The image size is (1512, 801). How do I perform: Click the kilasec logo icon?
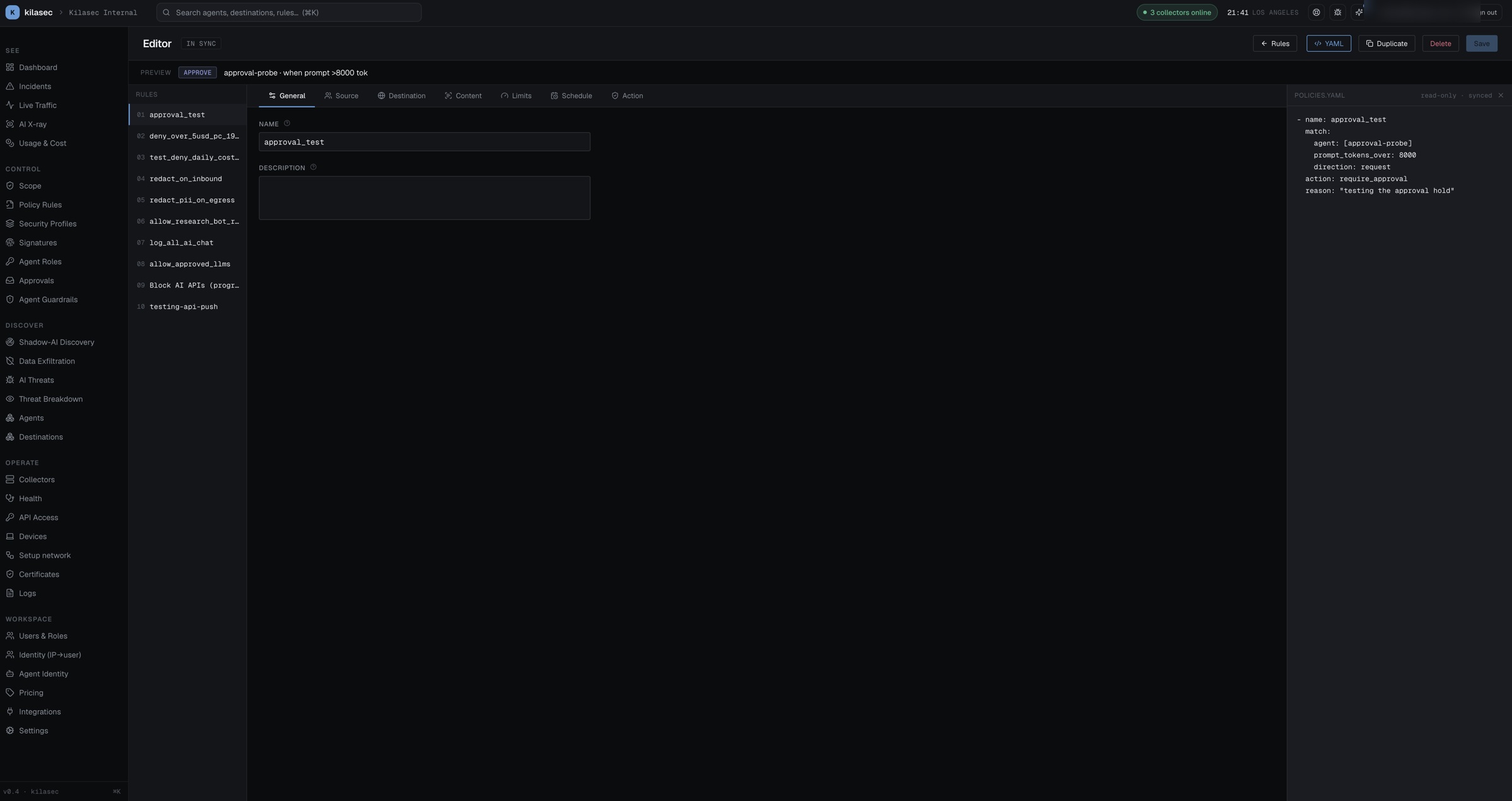(12, 13)
